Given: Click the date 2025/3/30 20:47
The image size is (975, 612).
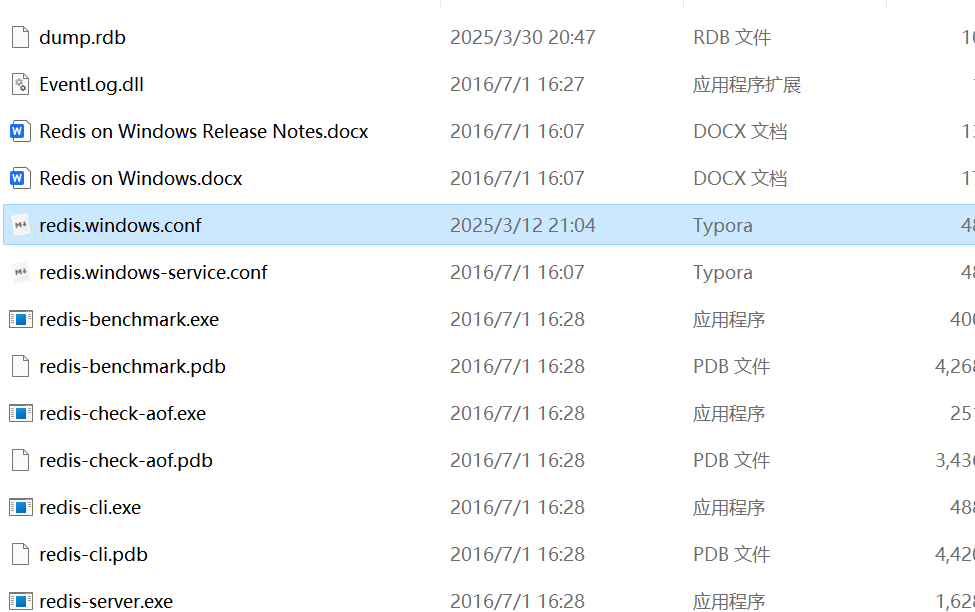Looking at the screenshot, I should (522, 37).
